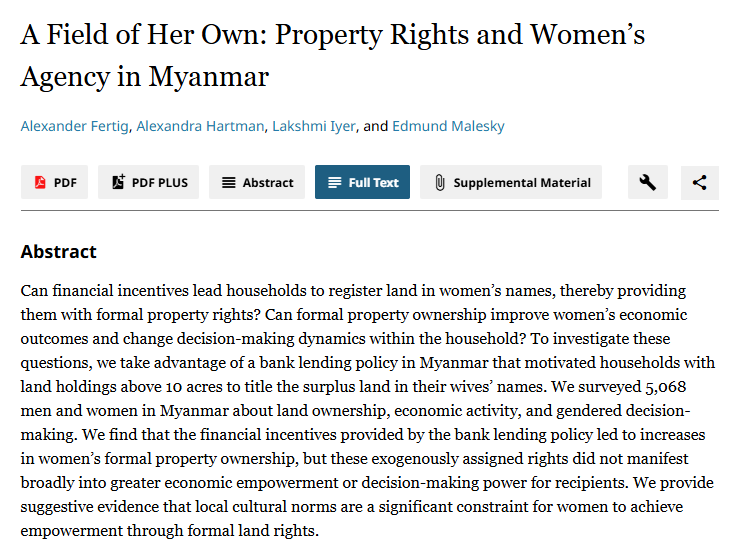Visit the Edmund Malesky author link
Screen dimensions: 733x551
pos(448,126)
